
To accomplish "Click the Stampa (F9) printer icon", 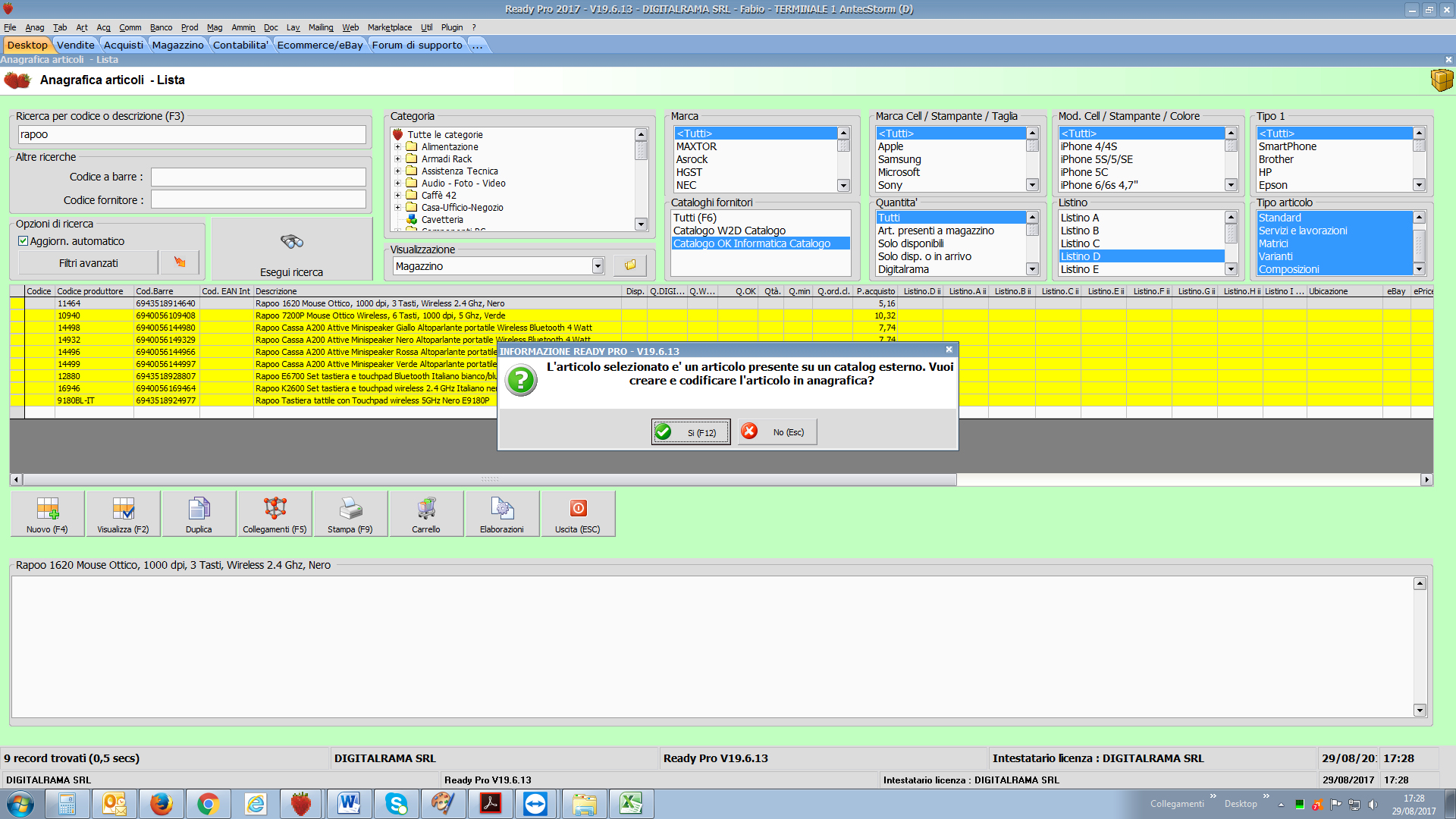I will (x=350, y=509).
